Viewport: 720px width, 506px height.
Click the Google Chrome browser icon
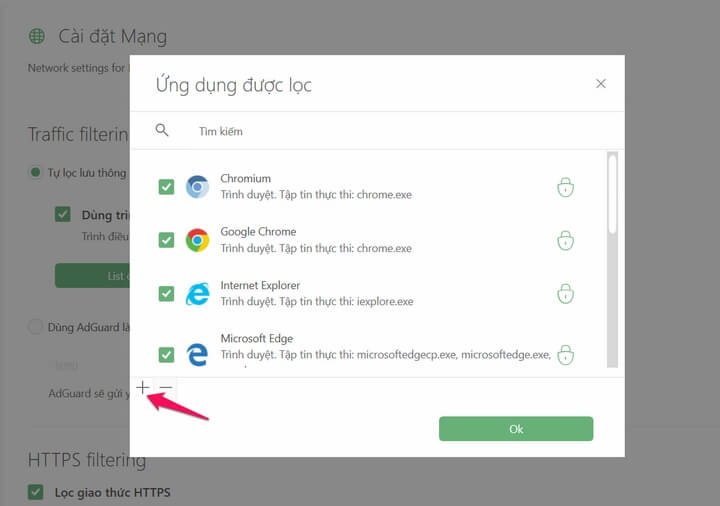tap(197, 240)
